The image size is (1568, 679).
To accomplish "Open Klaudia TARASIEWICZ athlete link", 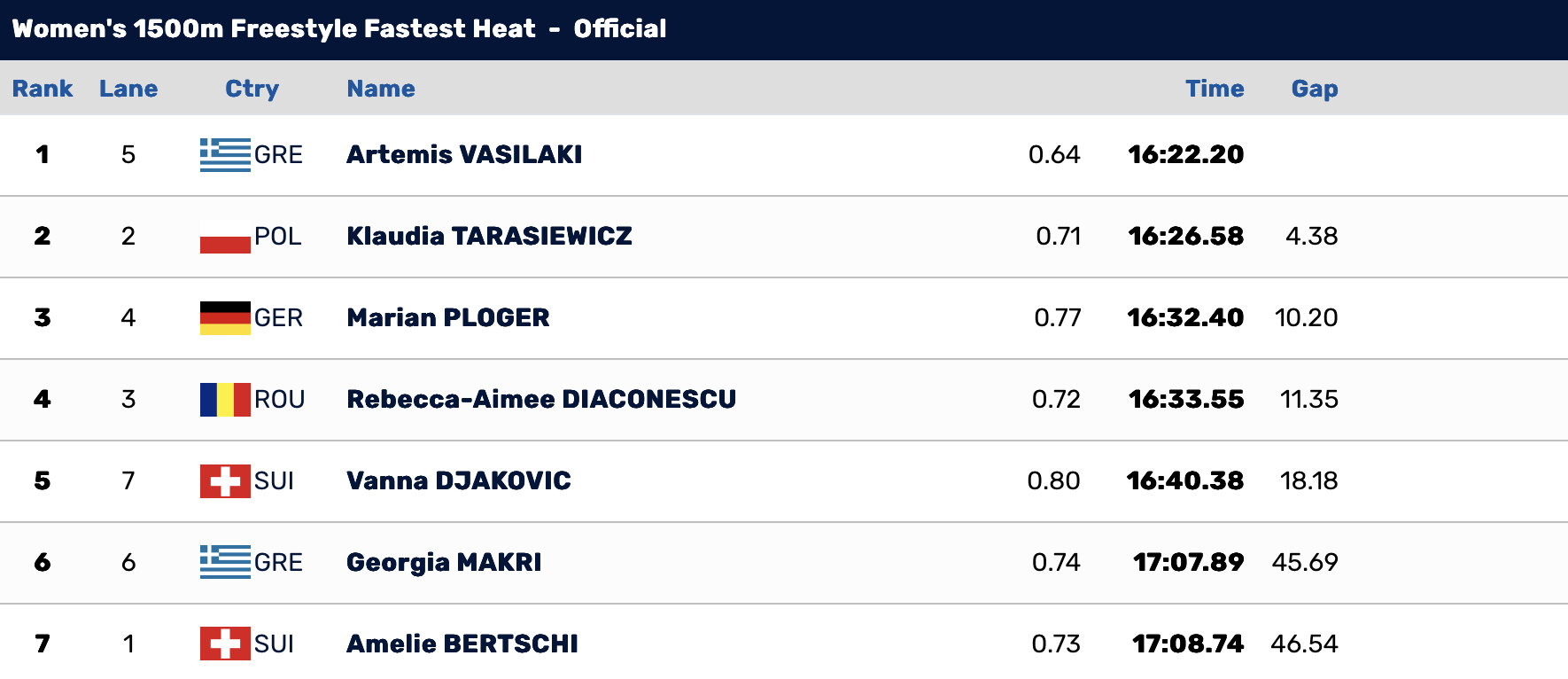I will 489,236.
